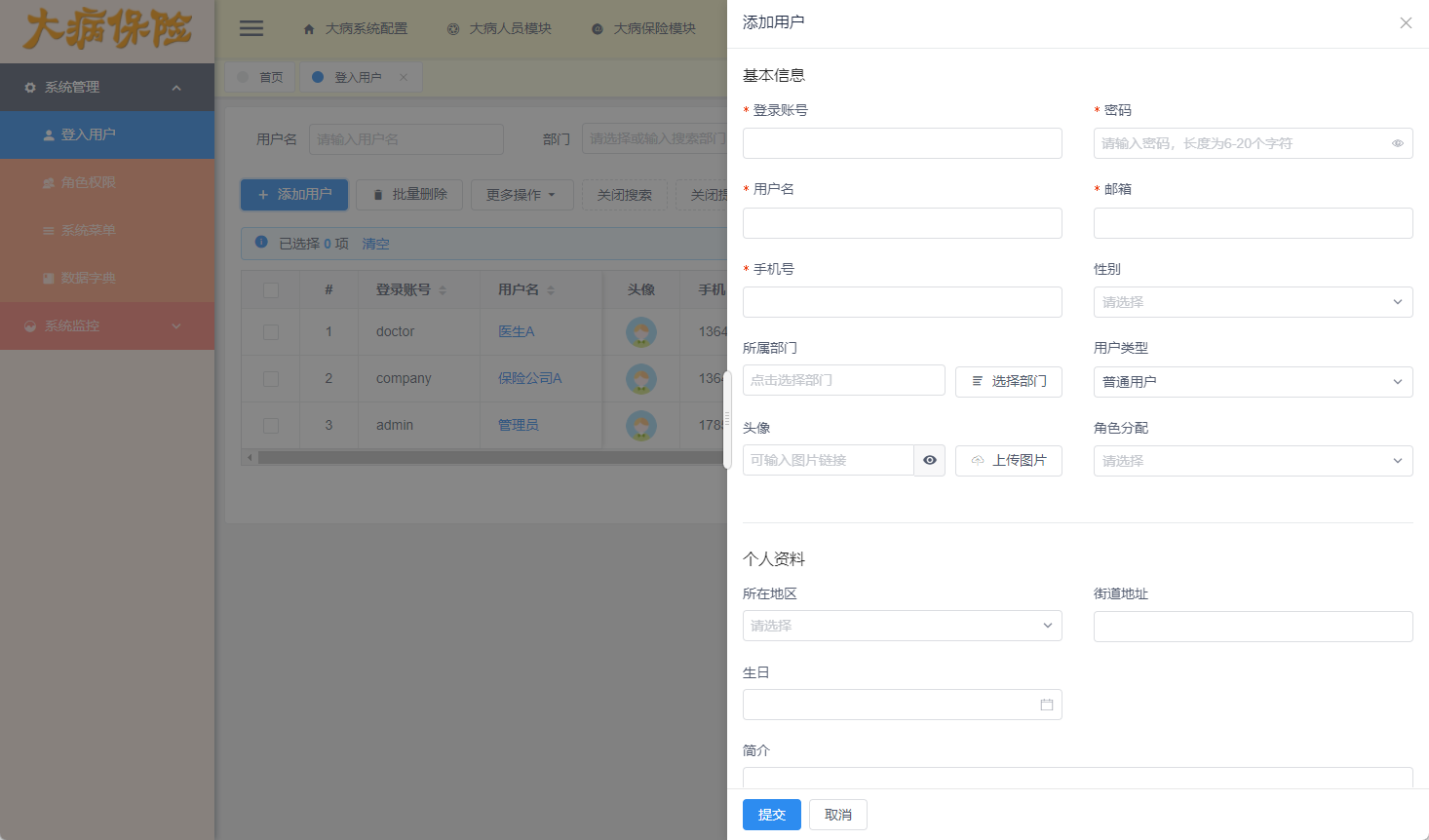The width and height of the screenshot is (1429, 840).
Task: Open the 性别 dropdown
Action: 1253,302
